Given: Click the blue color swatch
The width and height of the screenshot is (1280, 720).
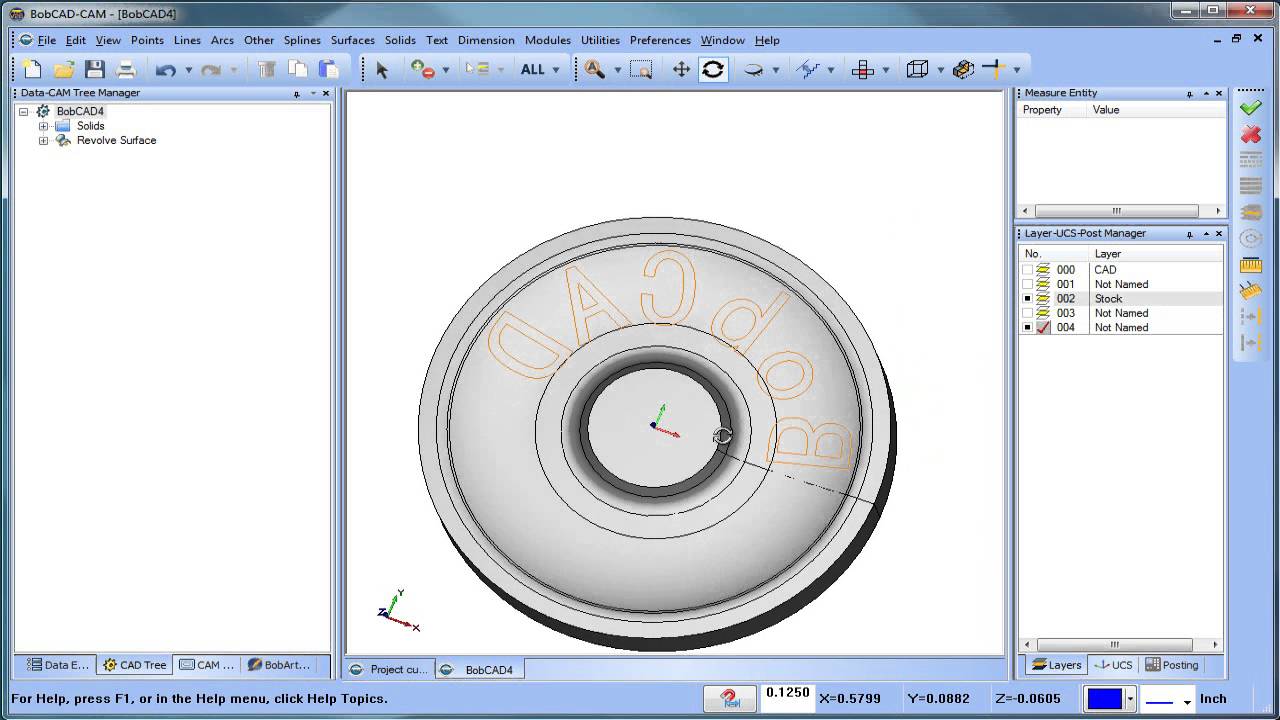Looking at the screenshot, I should [1104, 699].
